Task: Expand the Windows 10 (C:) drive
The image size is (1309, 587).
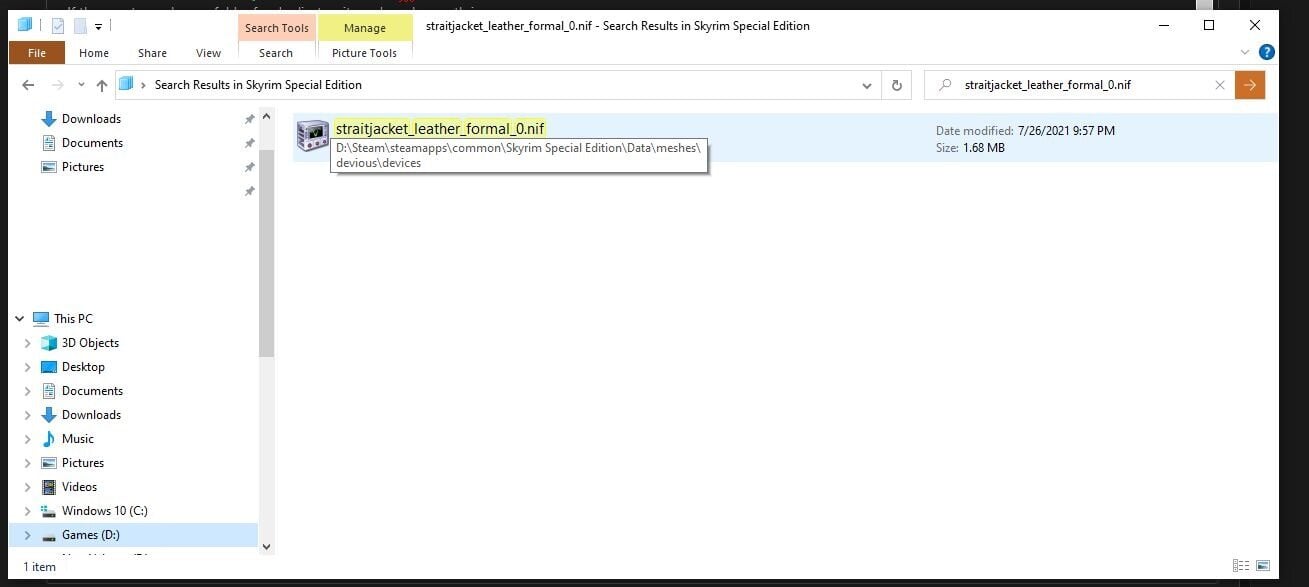Action: 28,511
